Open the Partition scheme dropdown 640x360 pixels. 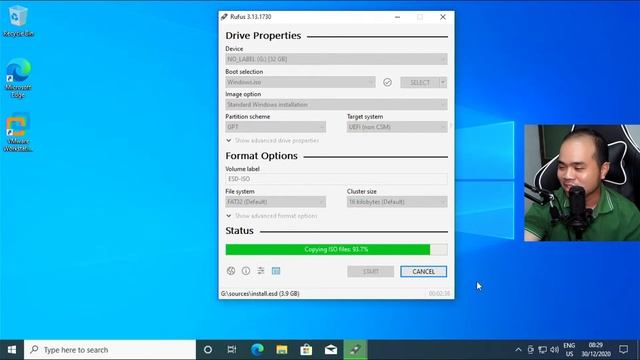click(x=276, y=127)
